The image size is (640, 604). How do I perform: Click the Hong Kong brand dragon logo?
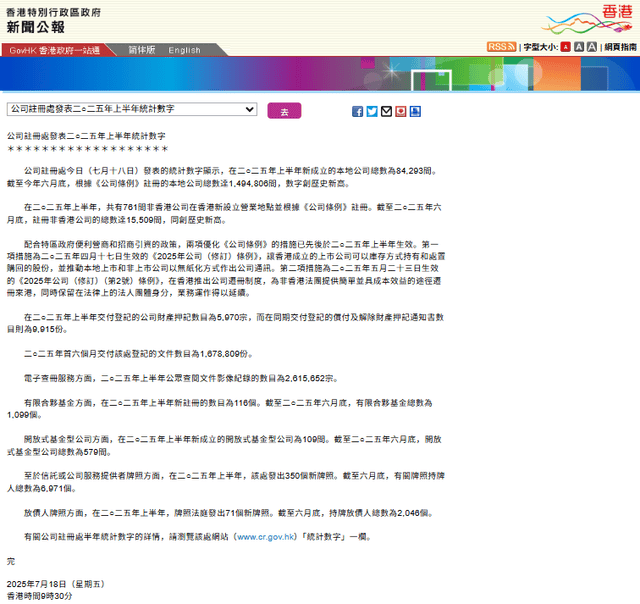[588, 19]
